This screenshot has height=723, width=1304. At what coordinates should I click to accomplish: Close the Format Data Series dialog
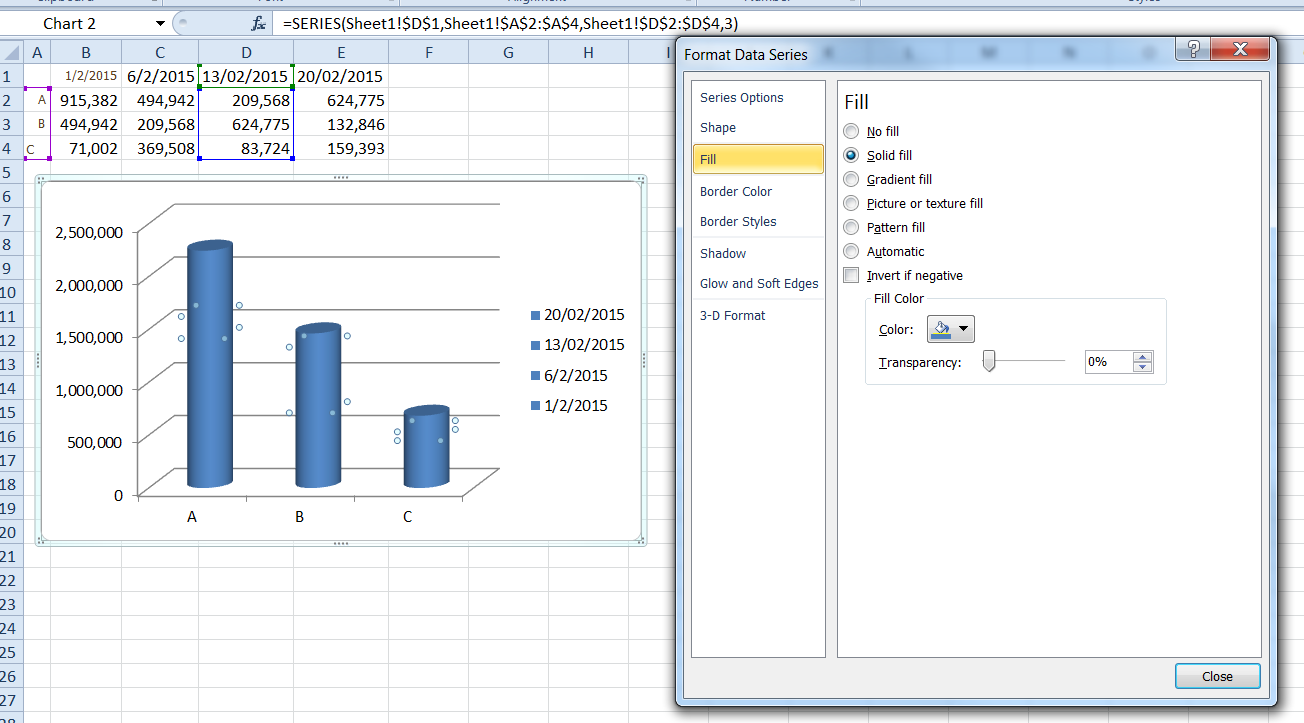[x=1217, y=676]
